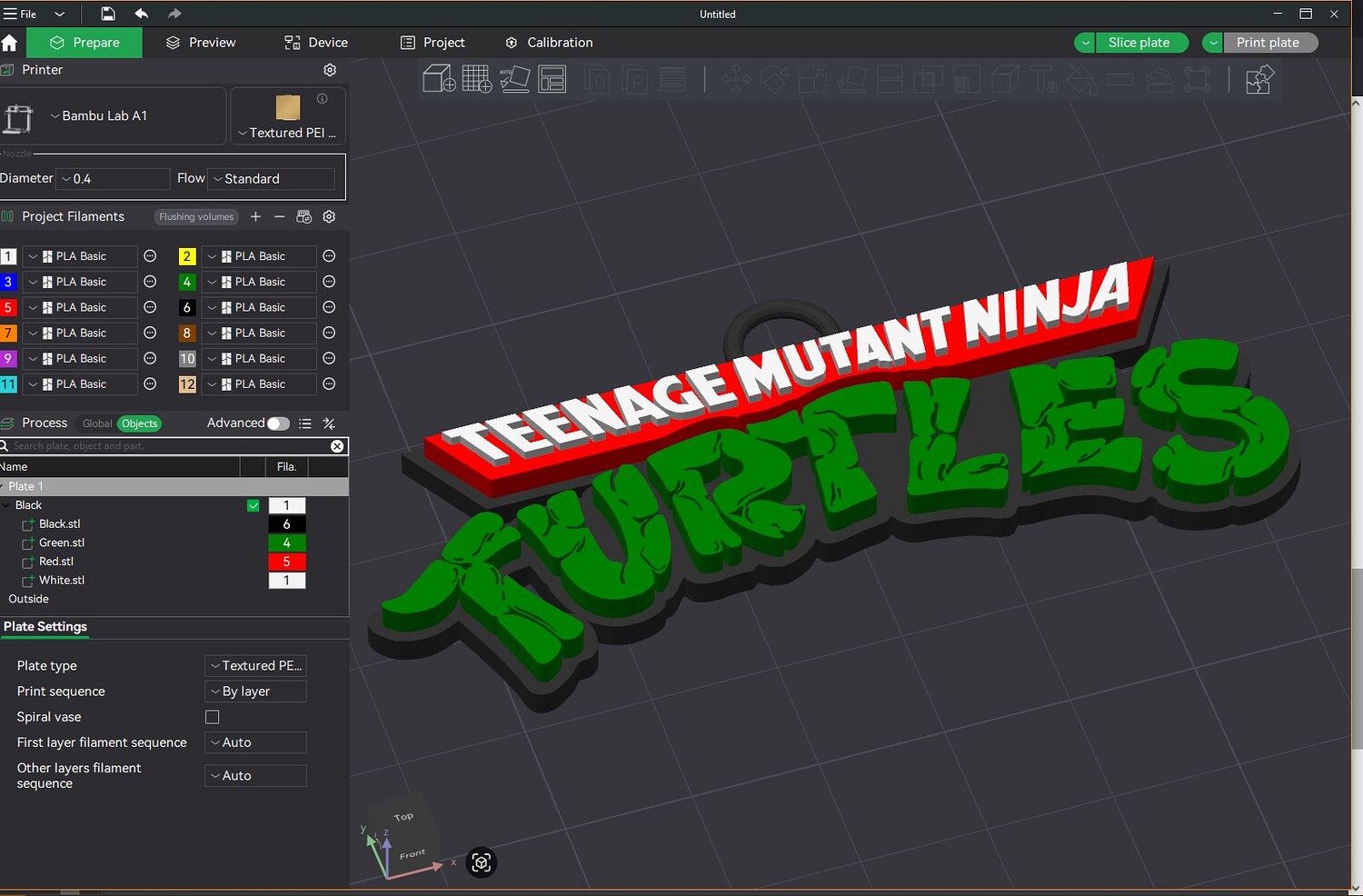
Task: Collapse the Black object tree node
Action: 6,505
